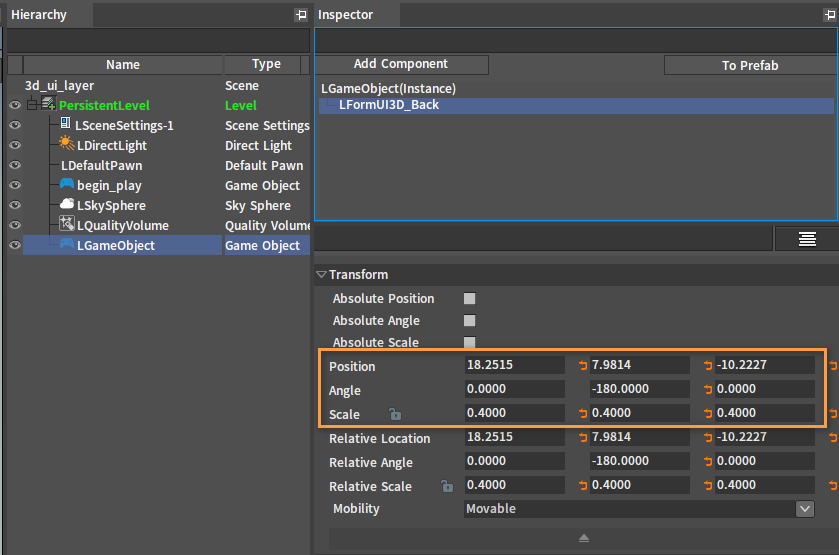
Task: Reset the Scale Y value arrow
Action: (x=708, y=414)
